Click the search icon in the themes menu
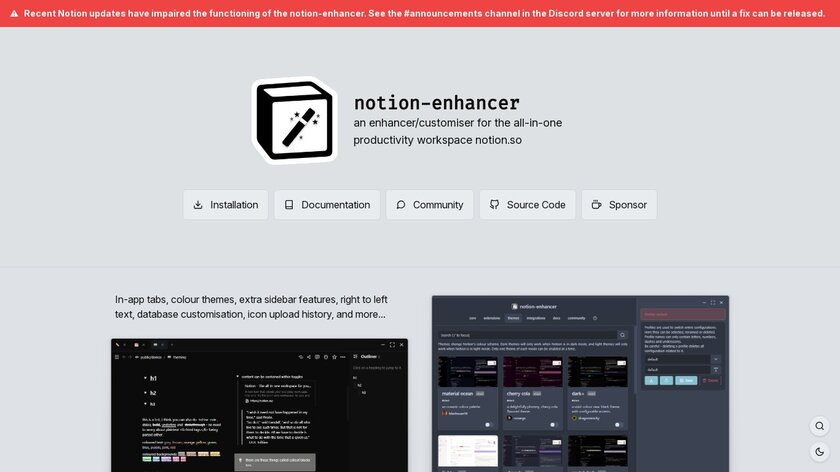840x472 pixels. (x=622, y=335)
